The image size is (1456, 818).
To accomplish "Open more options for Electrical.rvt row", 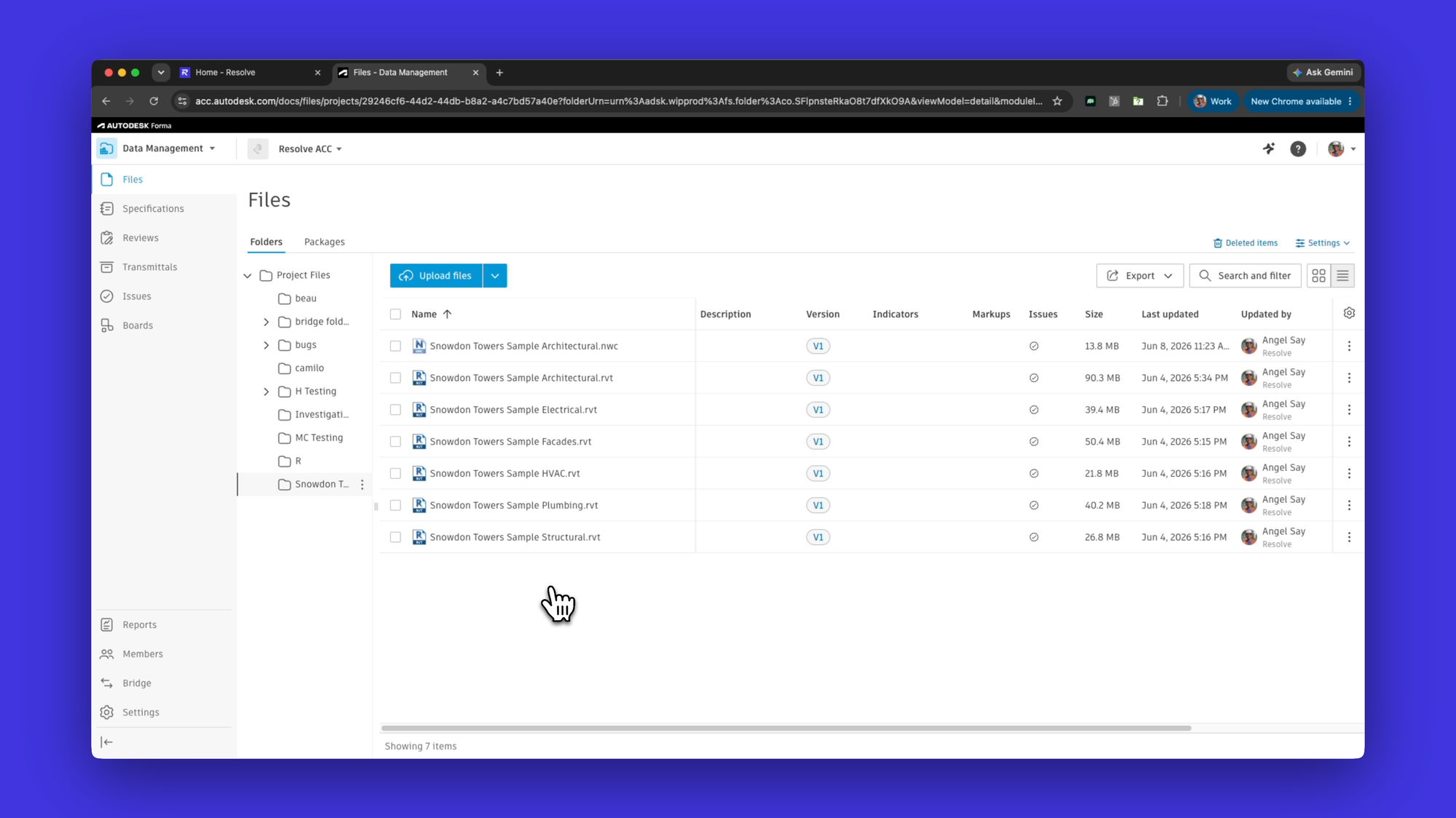I will click(1349, 410).
